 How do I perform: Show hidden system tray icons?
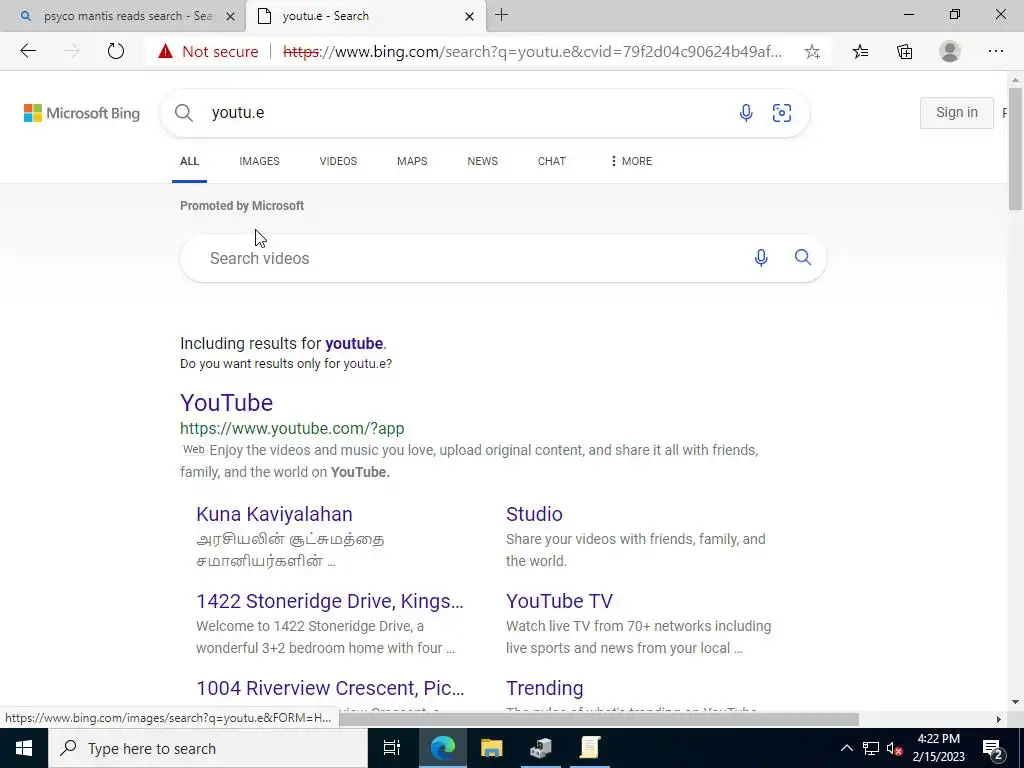click(846, 748)
